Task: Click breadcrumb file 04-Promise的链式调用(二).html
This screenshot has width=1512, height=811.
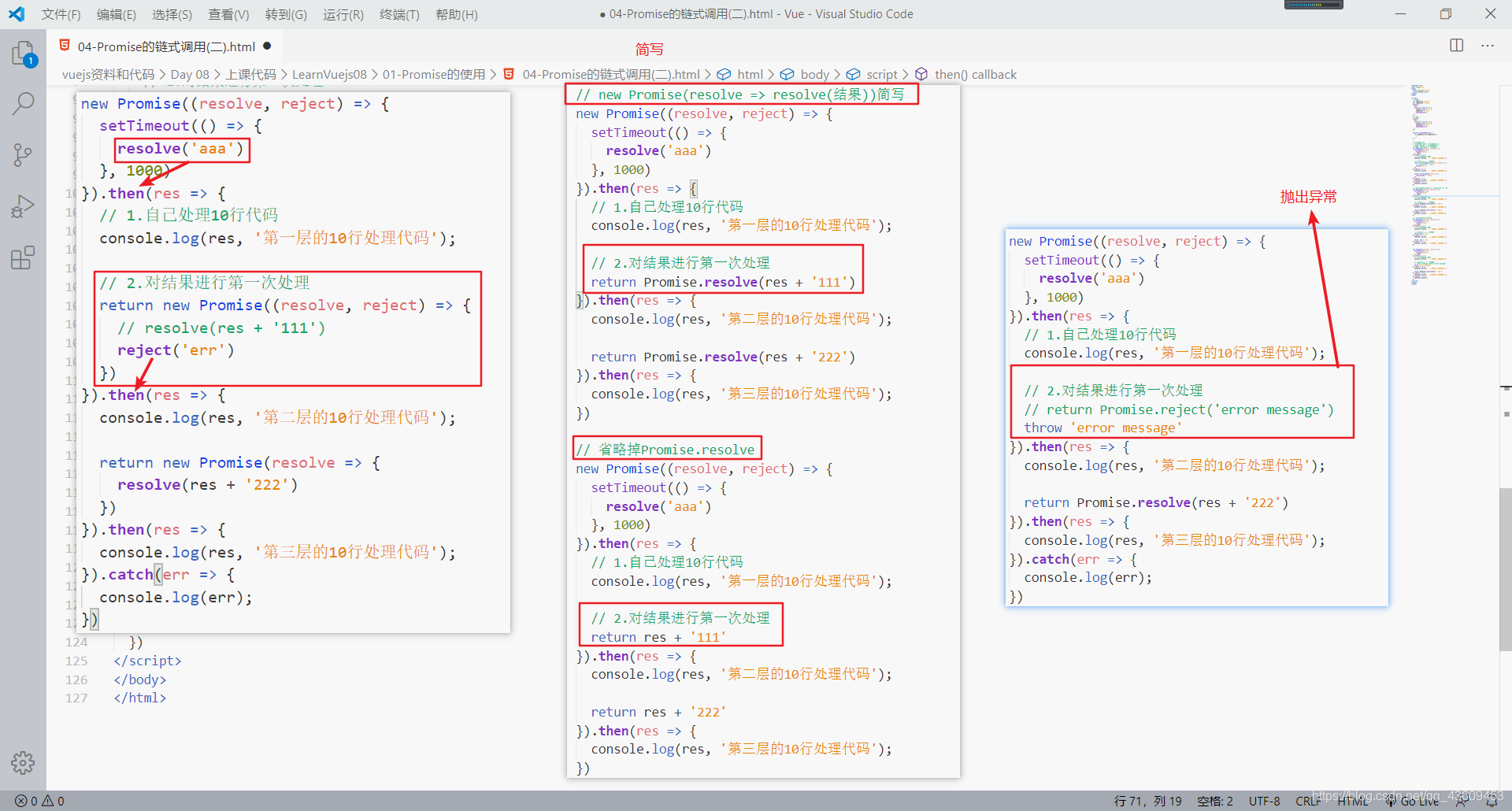Action: pyautogui.click(x=602, y=74)
